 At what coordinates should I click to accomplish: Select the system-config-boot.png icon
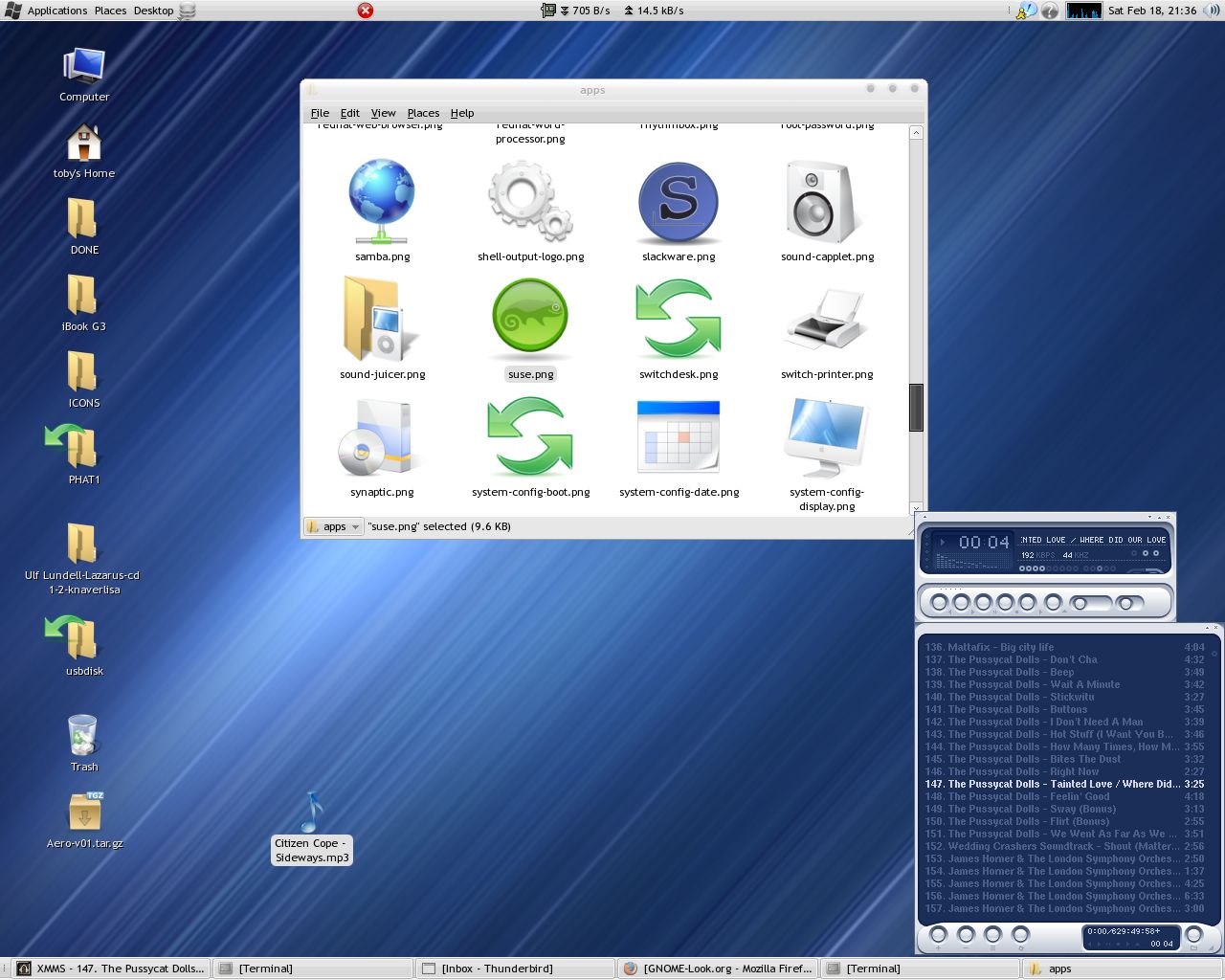click(530, 437)
